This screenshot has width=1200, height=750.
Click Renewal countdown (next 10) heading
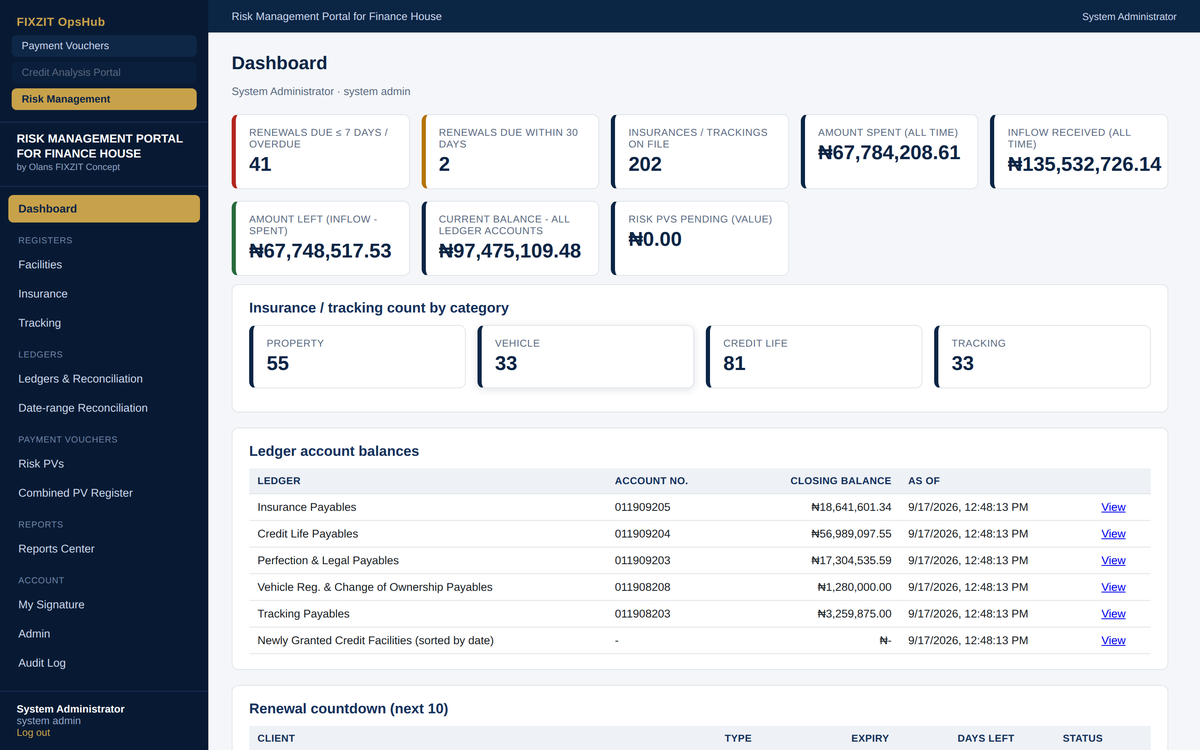point(348,709)
